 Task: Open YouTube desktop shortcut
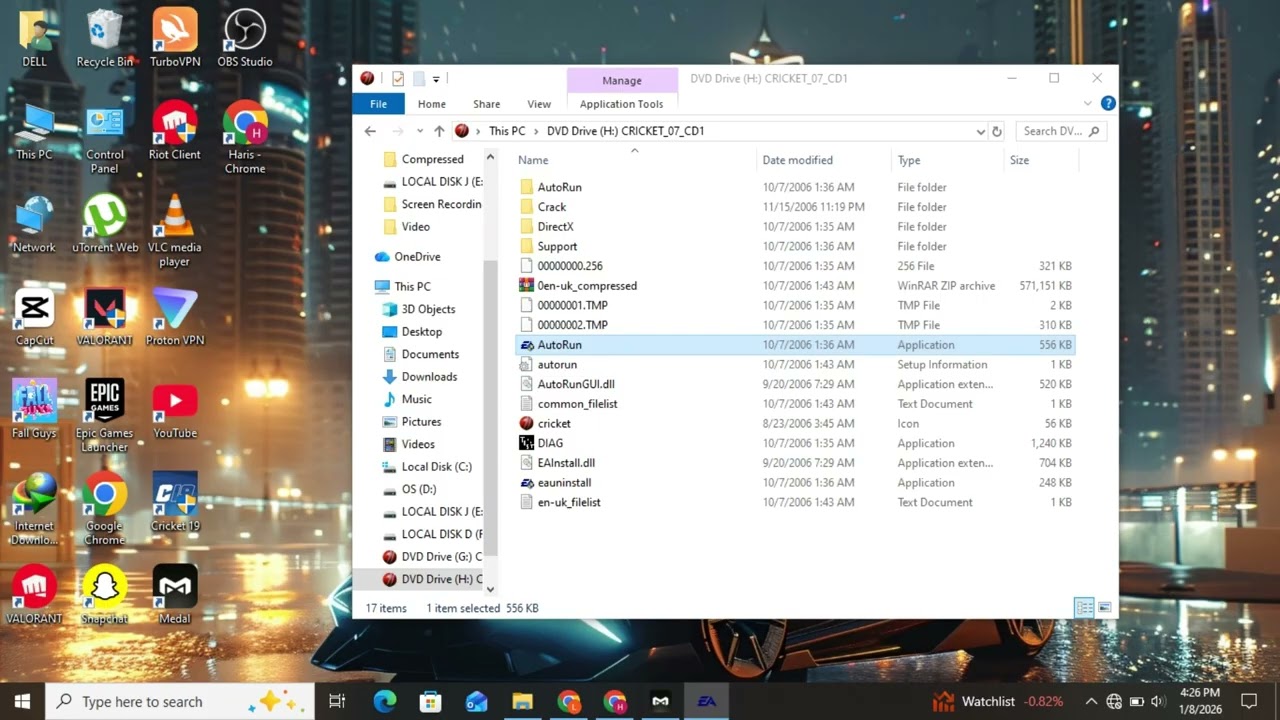click(x=175, y=410)
